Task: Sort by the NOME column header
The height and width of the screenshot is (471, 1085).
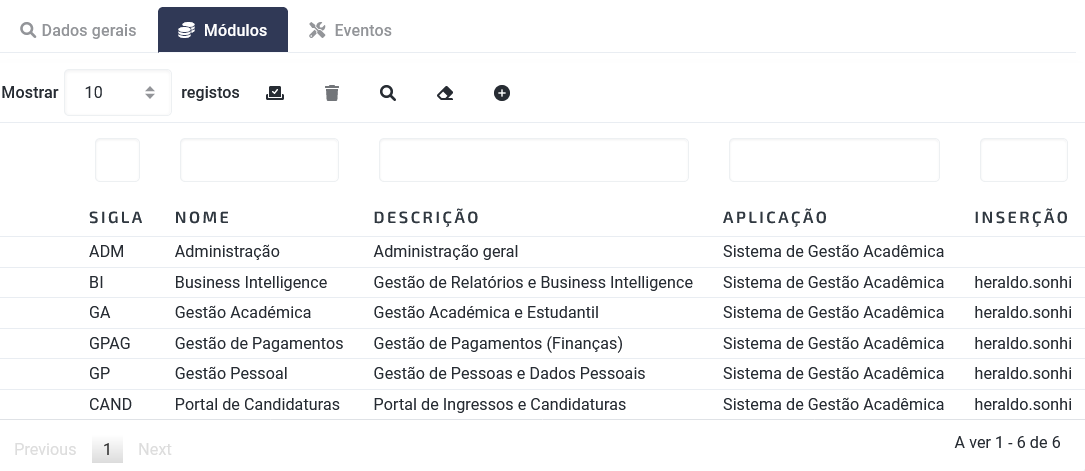Action: click(202, 217)
